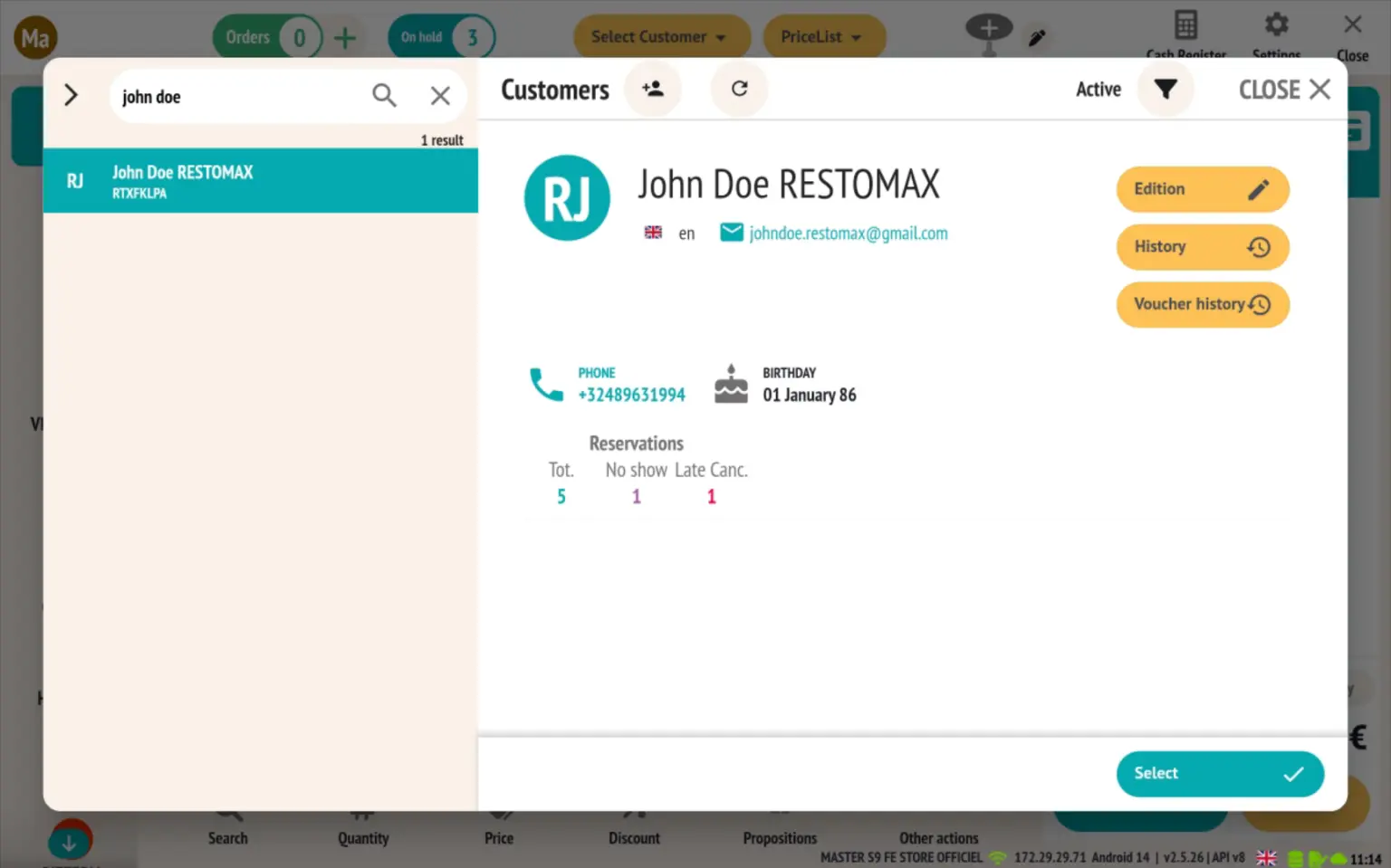Click the Orders counter button
The image size is (1391, 868).
coord(267,37)
